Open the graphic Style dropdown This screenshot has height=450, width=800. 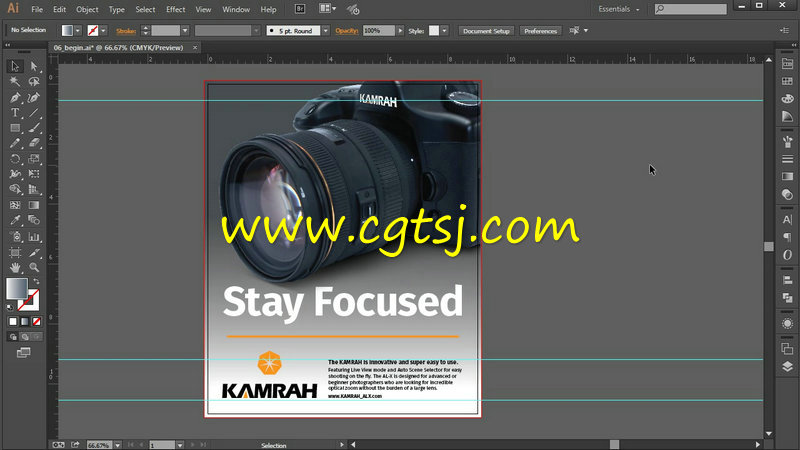444,31
